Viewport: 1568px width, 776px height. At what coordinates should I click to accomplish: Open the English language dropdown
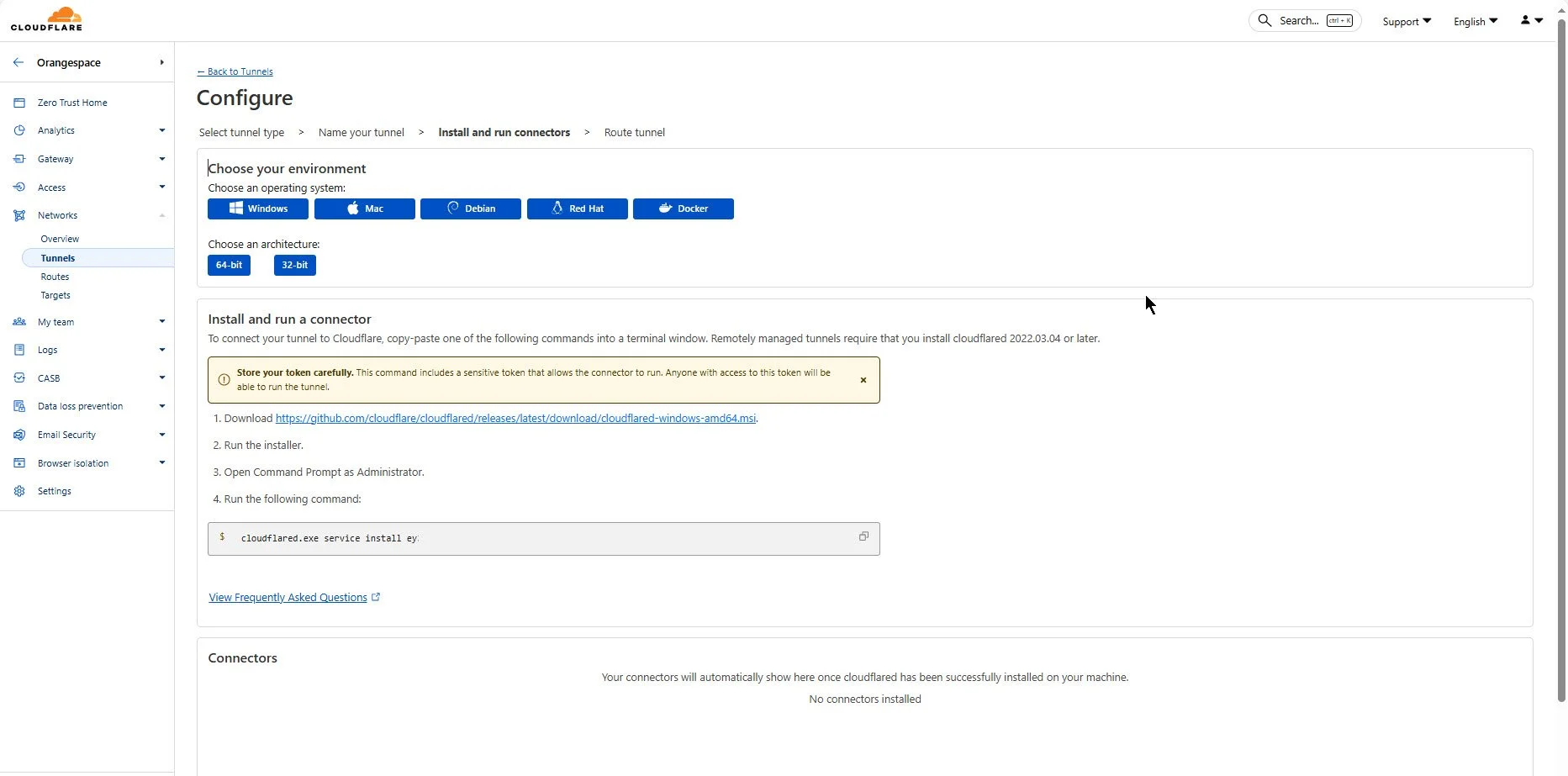1476,21
